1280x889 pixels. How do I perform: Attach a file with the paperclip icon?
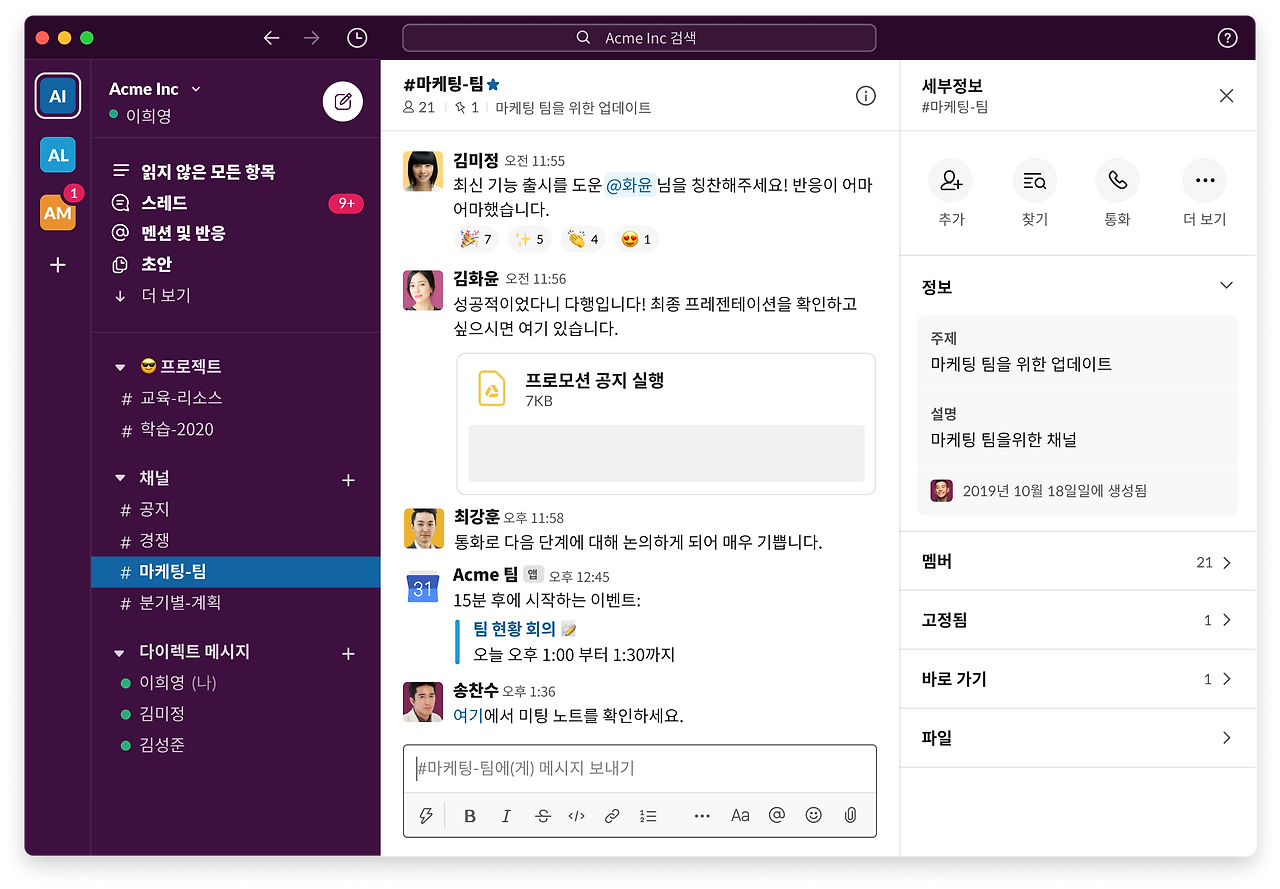850,815
